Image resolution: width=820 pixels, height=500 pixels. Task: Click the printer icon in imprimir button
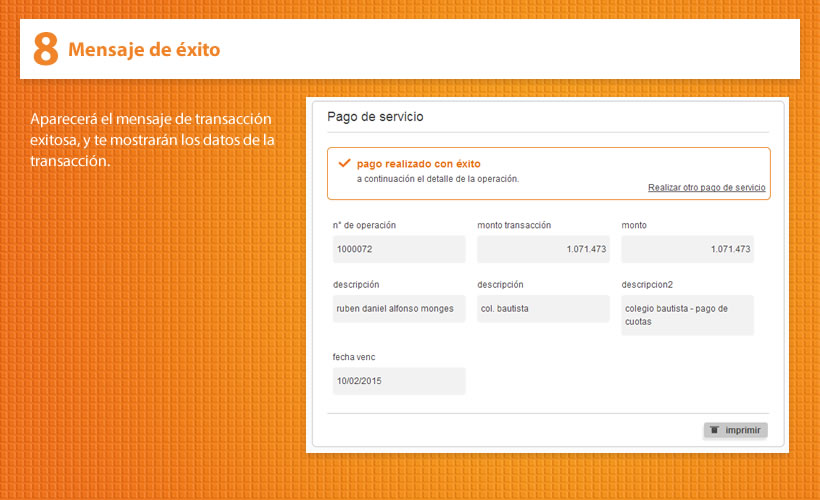714,430
